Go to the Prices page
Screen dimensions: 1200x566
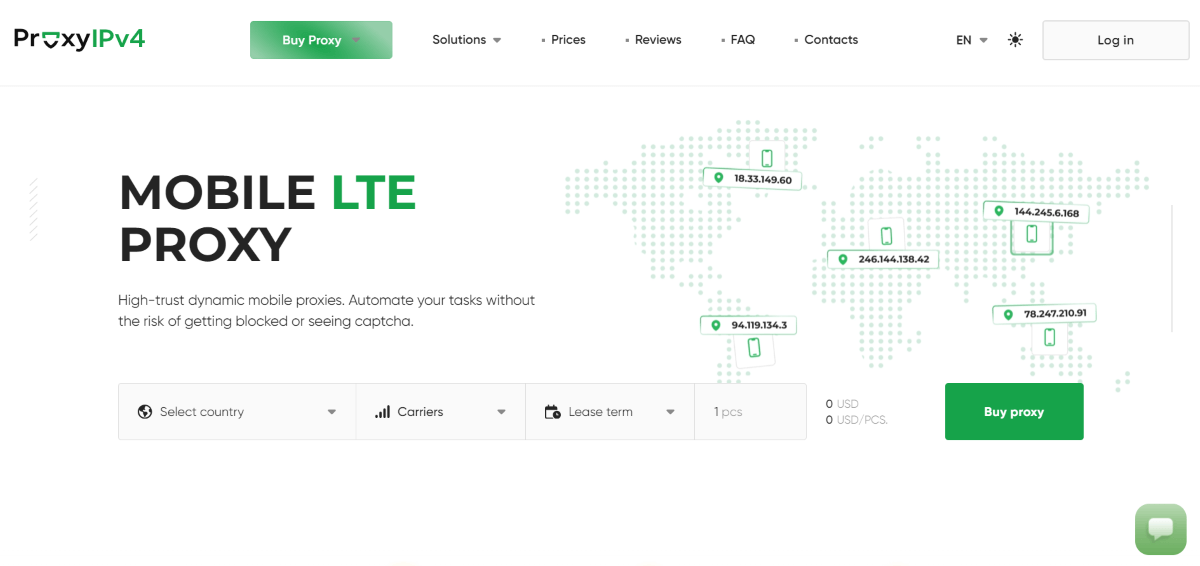[567, 40]
